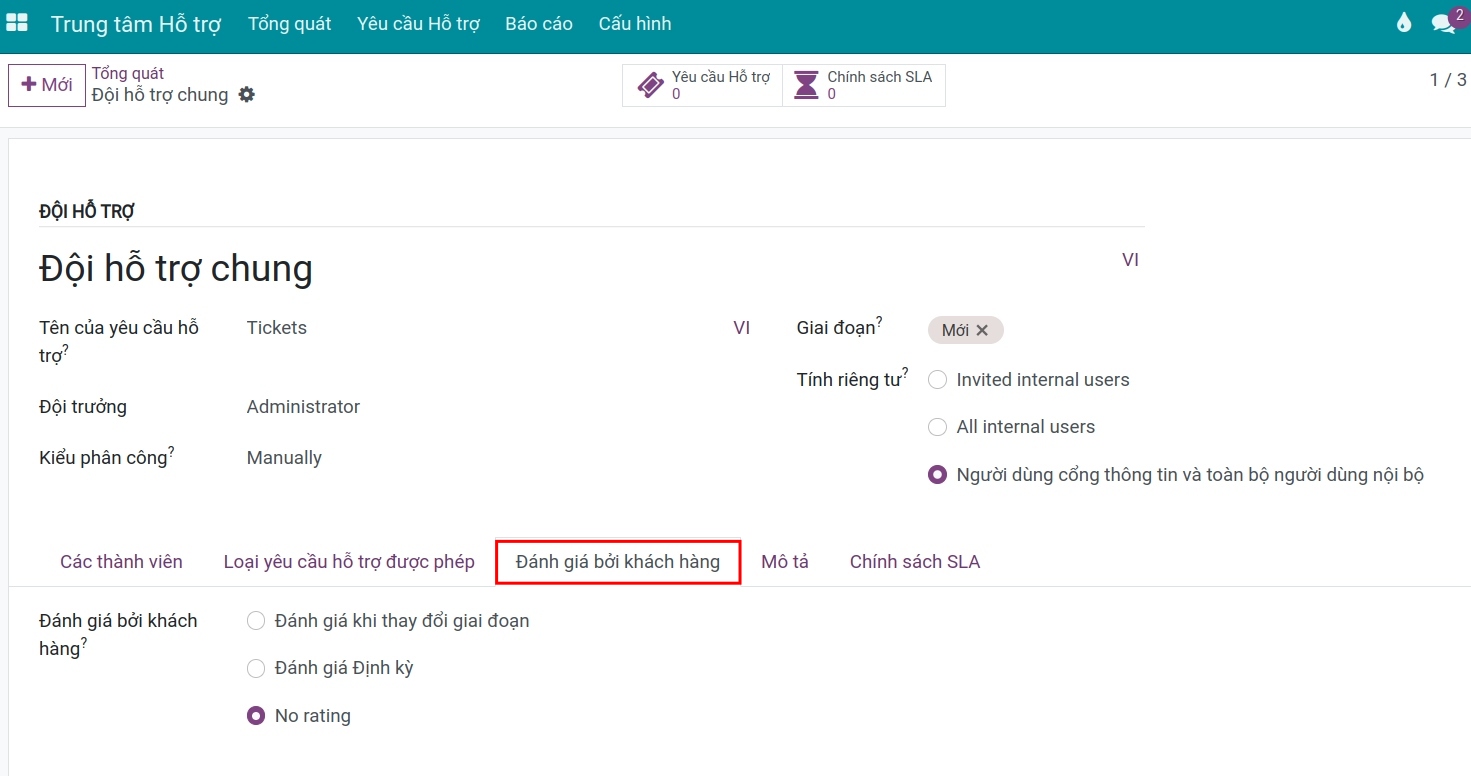Switch to Loại yêu cầu hỗ trợ được phép tab
This screenshot has width=1471, height=776.
349,562
